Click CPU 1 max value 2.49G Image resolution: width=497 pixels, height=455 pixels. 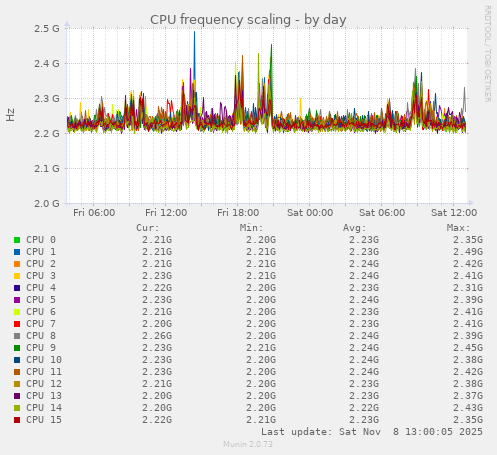pyautogui.click(x=468, y=252)
